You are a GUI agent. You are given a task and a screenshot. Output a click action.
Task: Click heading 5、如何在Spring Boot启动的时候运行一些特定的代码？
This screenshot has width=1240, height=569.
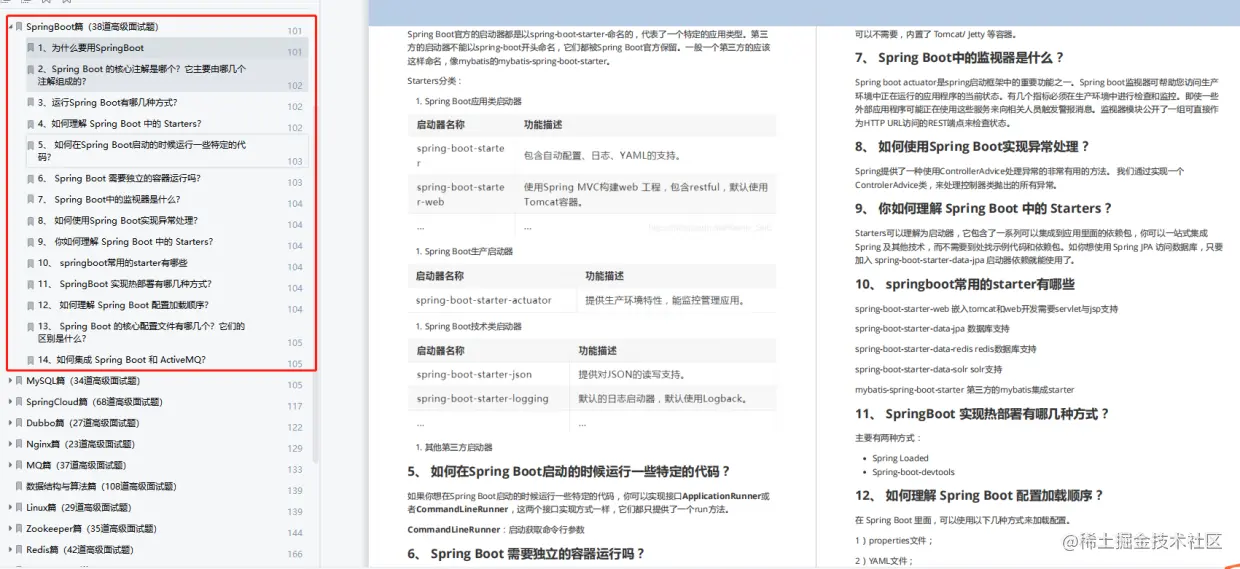569,471
